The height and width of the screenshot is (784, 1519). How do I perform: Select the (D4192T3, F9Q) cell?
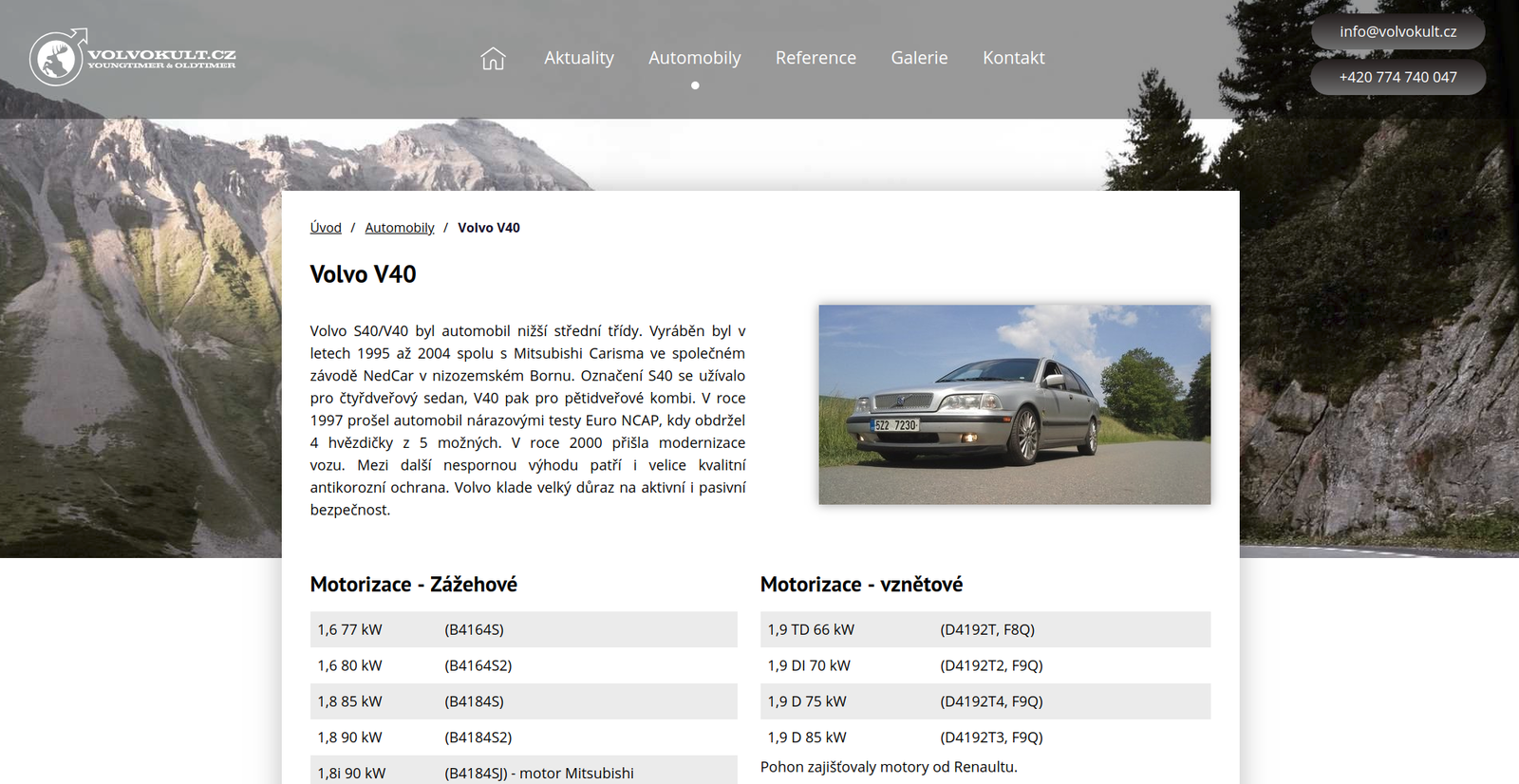pos(1072,737)
